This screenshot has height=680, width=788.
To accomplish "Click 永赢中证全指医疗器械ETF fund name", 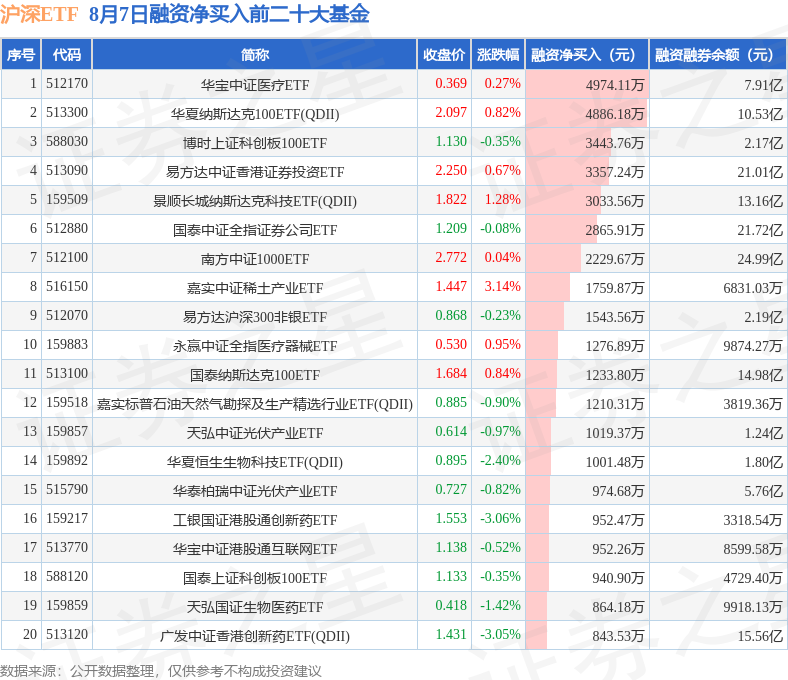I will point(255,346).
